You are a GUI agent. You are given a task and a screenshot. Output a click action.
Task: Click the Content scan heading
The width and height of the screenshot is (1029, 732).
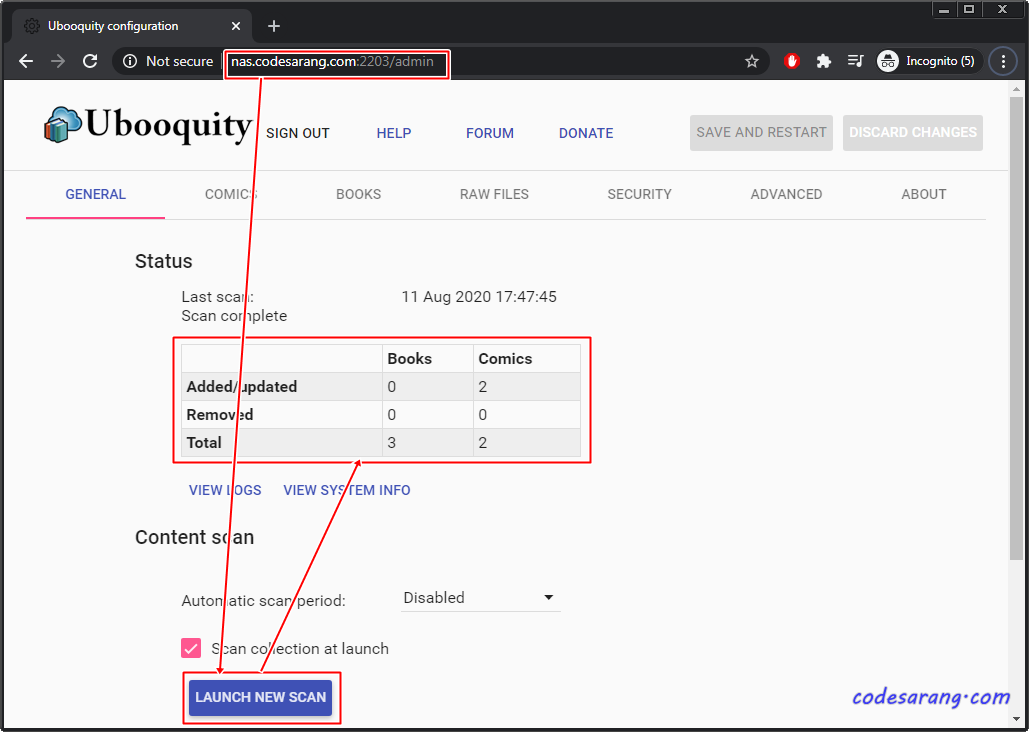(x=194, y=538)
